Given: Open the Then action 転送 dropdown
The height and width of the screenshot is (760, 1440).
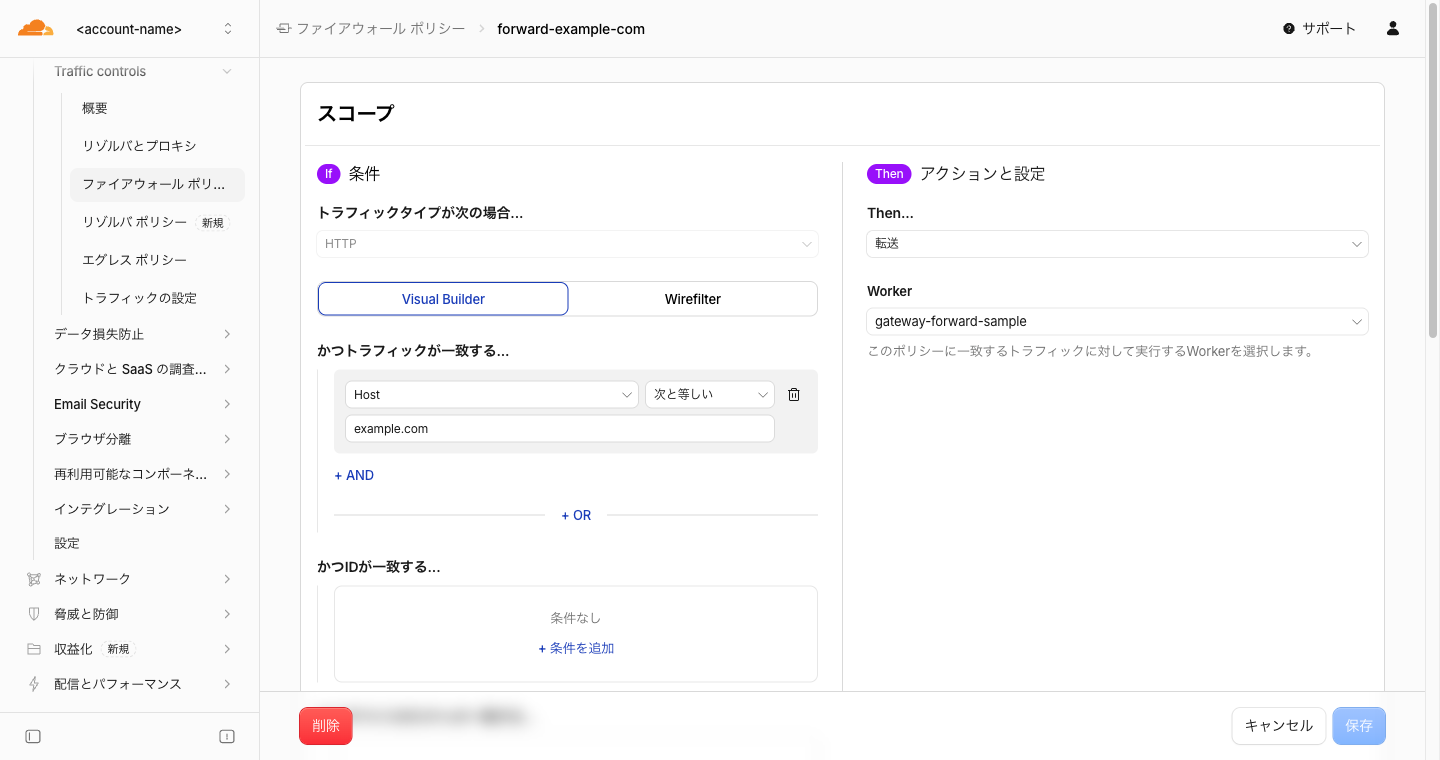Looking at the screenshot, I should coord(1117,244).
